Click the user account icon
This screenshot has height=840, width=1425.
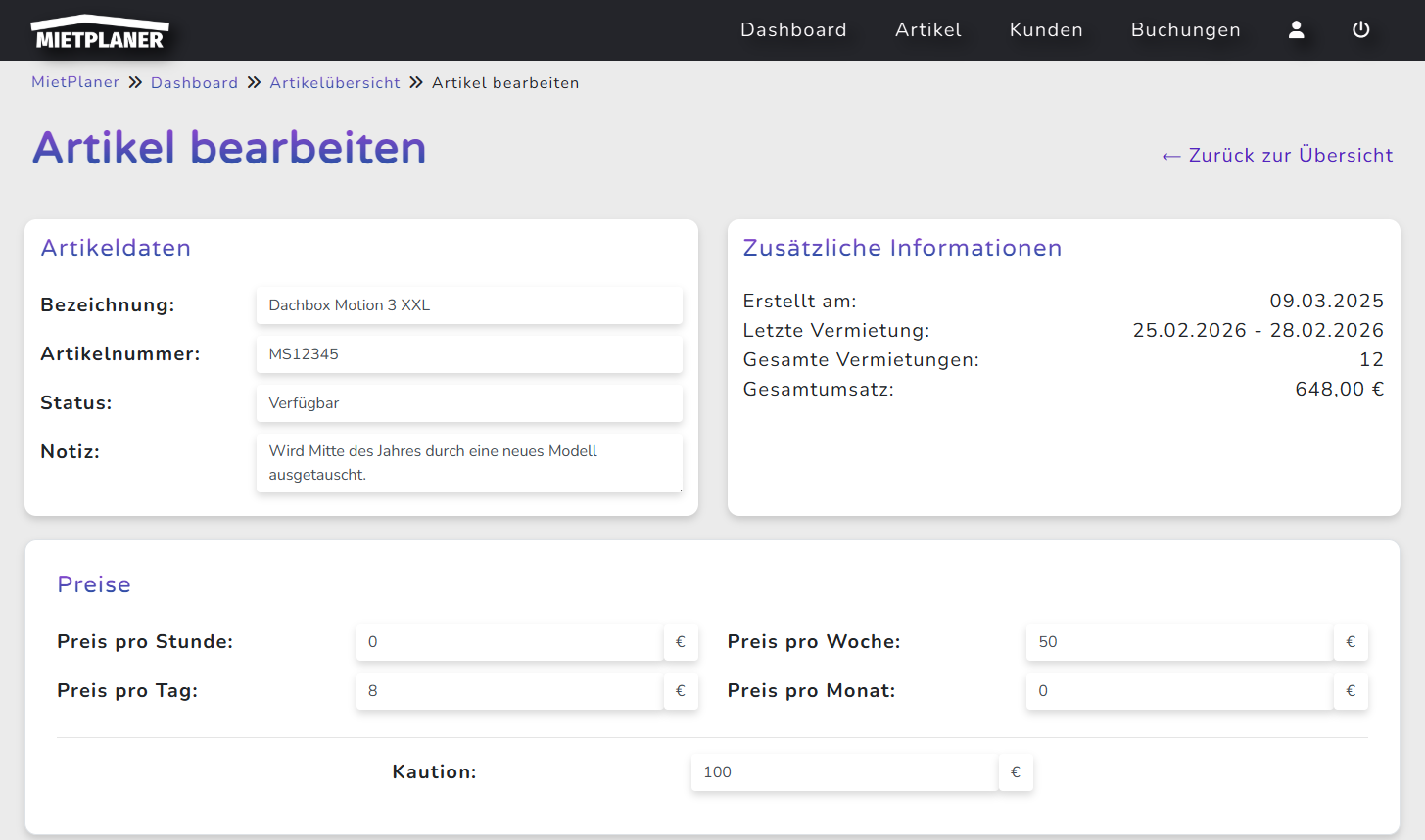[x=1296, y=30]
